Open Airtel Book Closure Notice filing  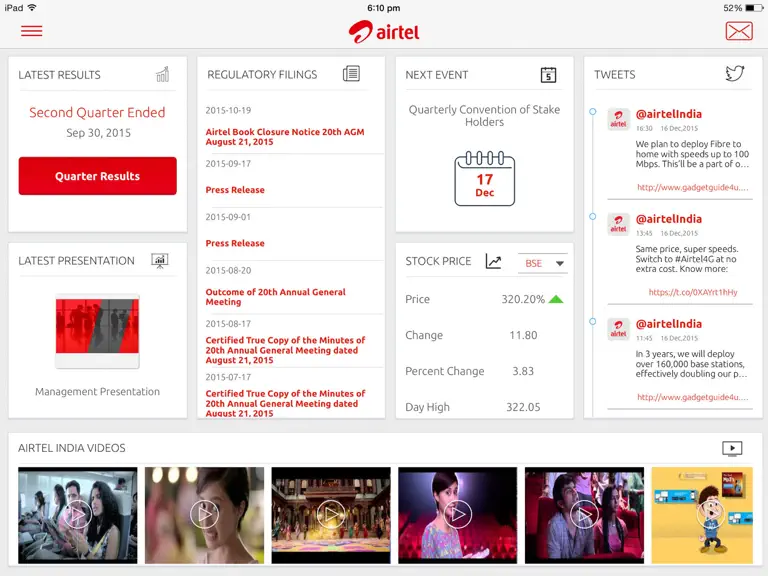pos(285,137)
